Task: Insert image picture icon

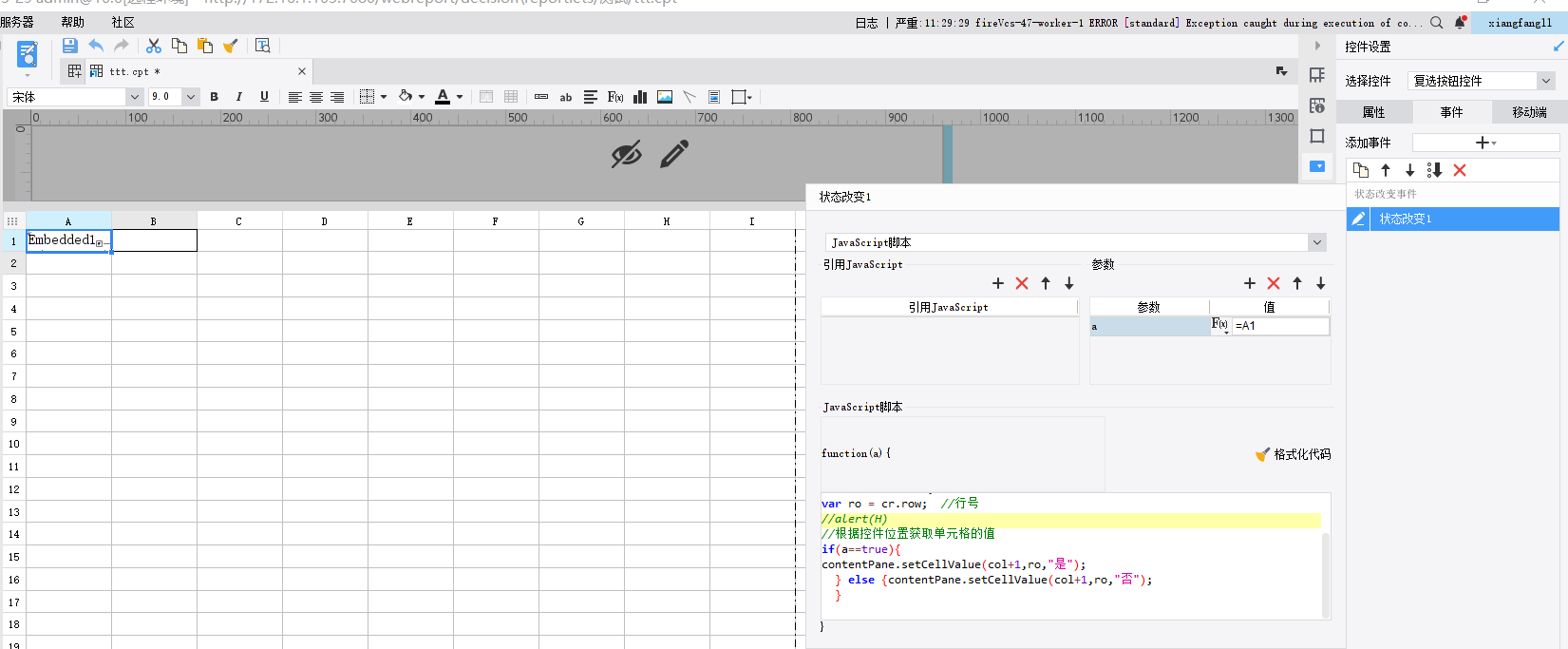Action: tap(665, 97)
